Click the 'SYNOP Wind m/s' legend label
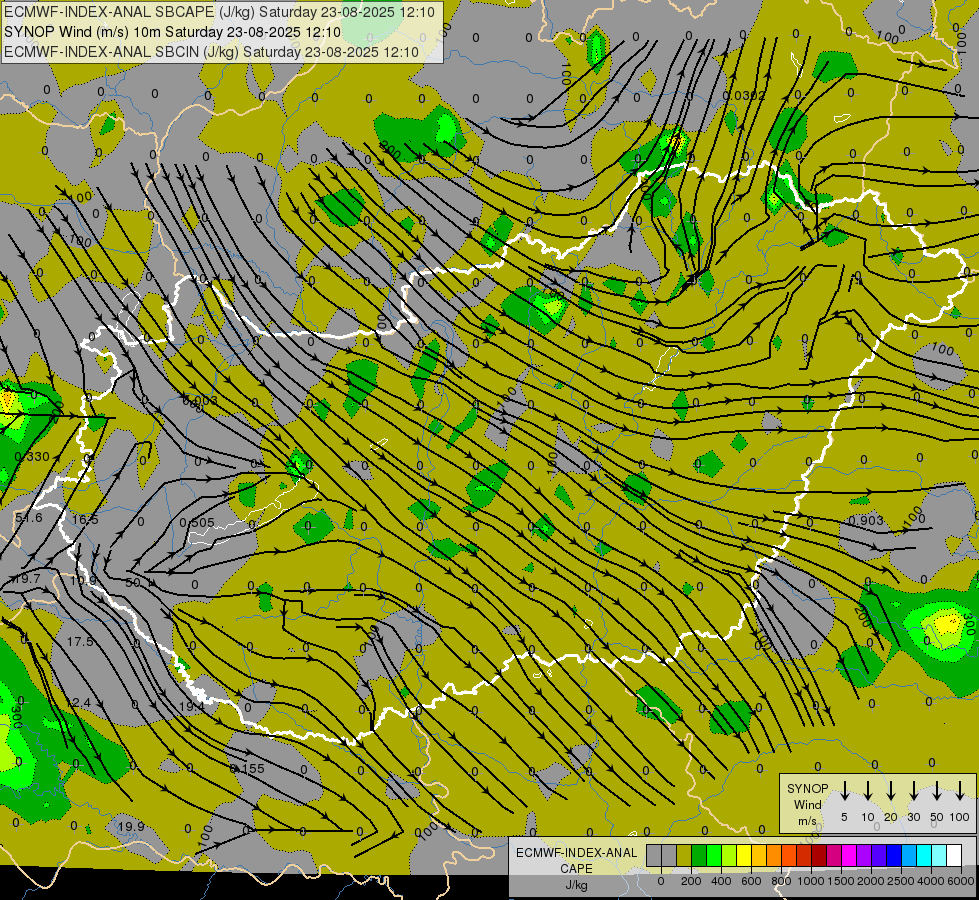The image size is (979, 900). [807, 804]
